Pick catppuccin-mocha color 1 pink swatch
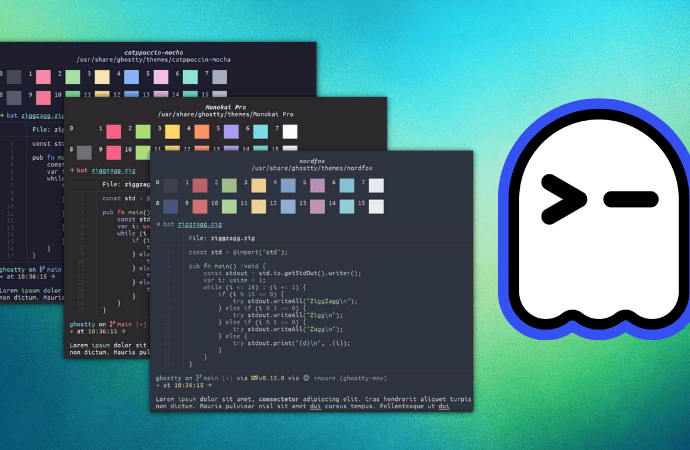The width and height of the screenshot is (690, 450). point(43,77)
